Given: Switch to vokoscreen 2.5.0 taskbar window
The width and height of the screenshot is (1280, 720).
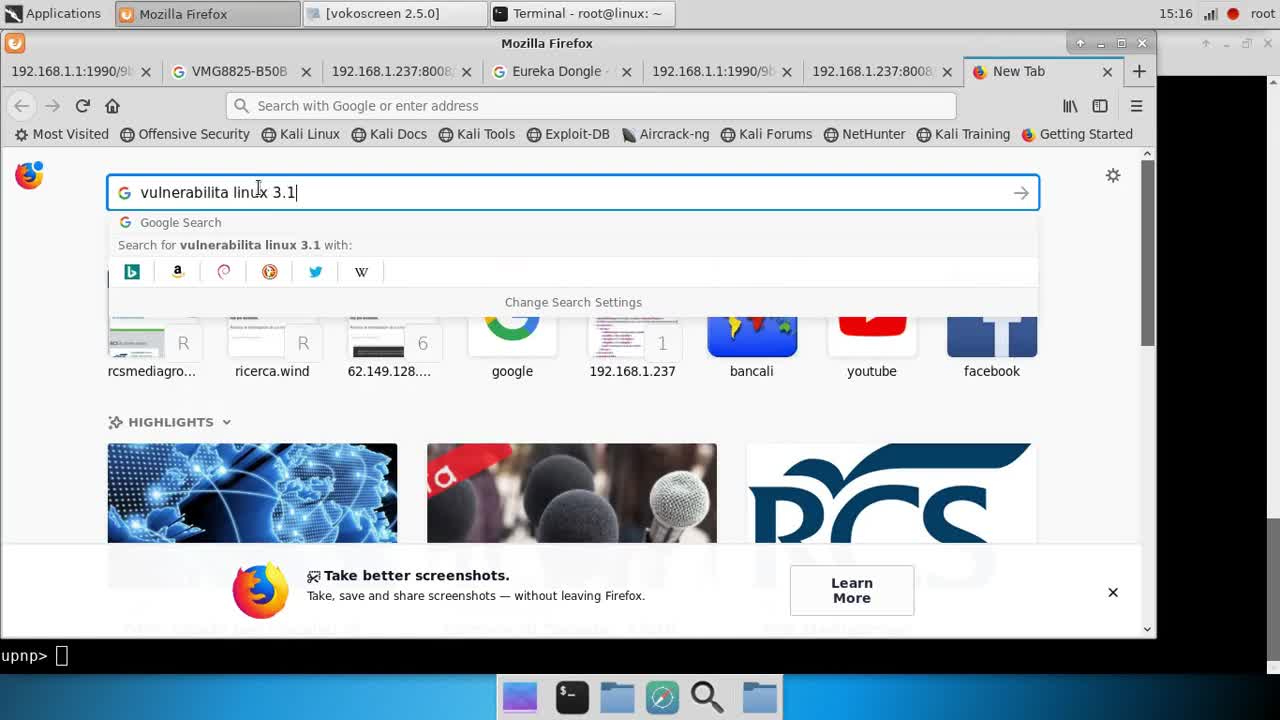Looking at the screenshot, I should tap(393, 13).
